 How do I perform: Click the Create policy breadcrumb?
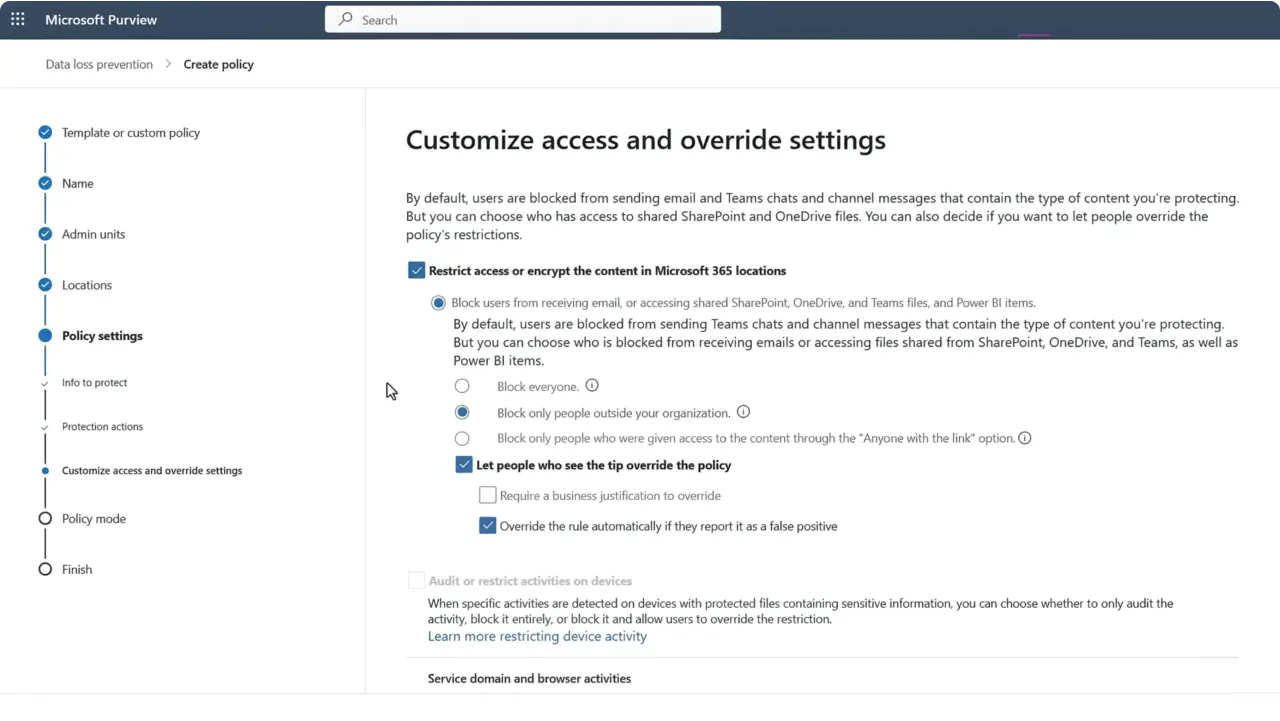point(219,64)
